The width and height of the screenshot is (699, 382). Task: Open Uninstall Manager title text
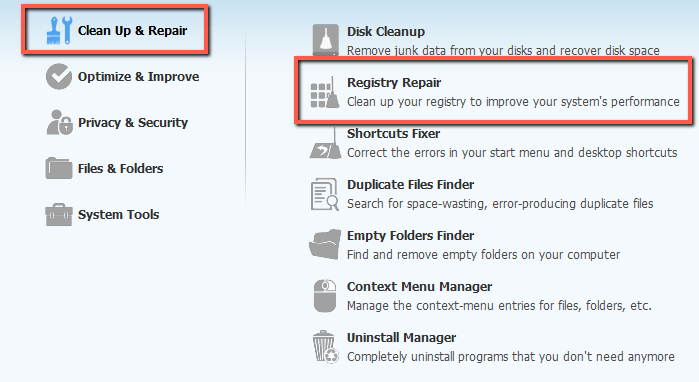pos(402,338)
